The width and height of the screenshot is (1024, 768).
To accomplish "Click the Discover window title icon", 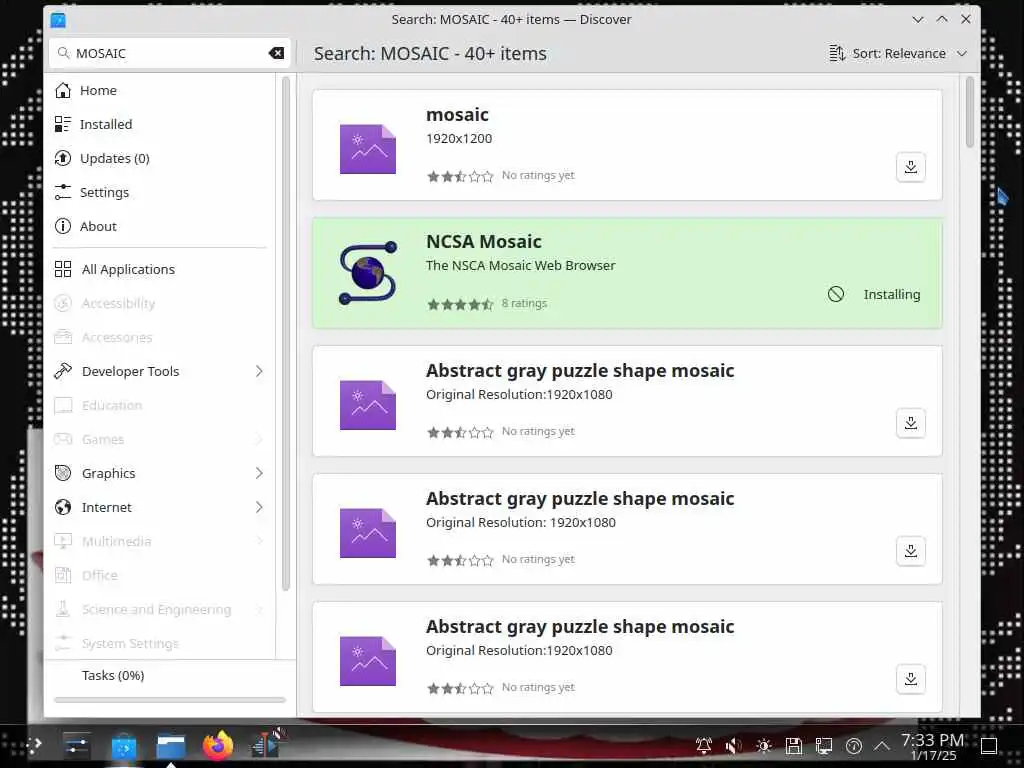I will coord(58,20).
